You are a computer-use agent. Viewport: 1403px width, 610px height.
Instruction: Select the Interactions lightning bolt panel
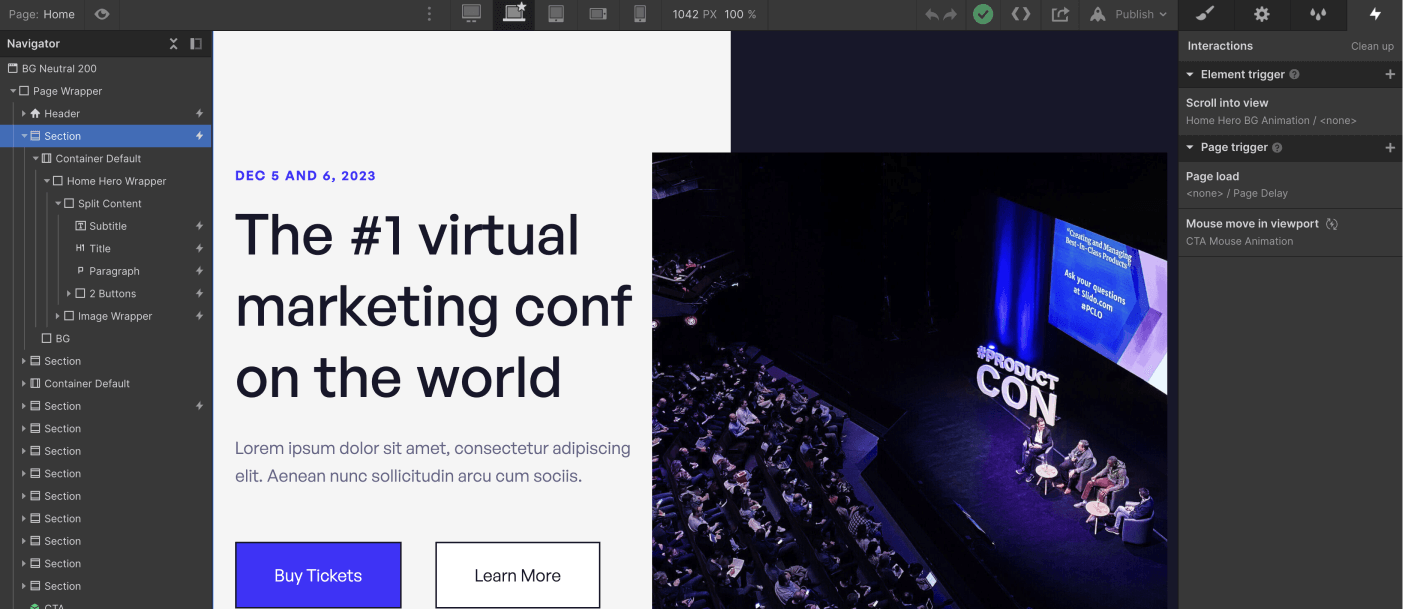(x=1374, y=15)
